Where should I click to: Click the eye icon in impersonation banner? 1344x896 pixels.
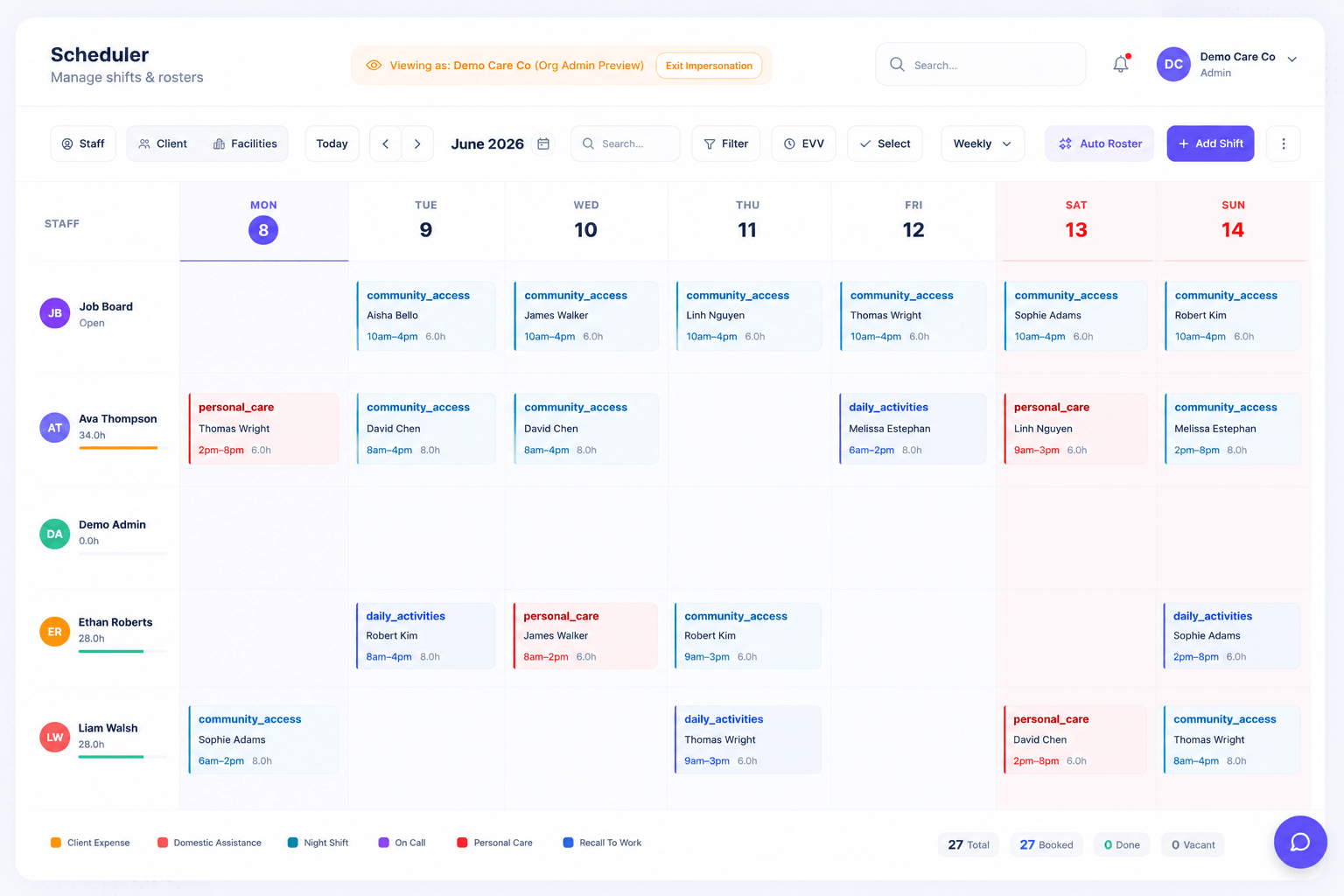coord(374,66)
